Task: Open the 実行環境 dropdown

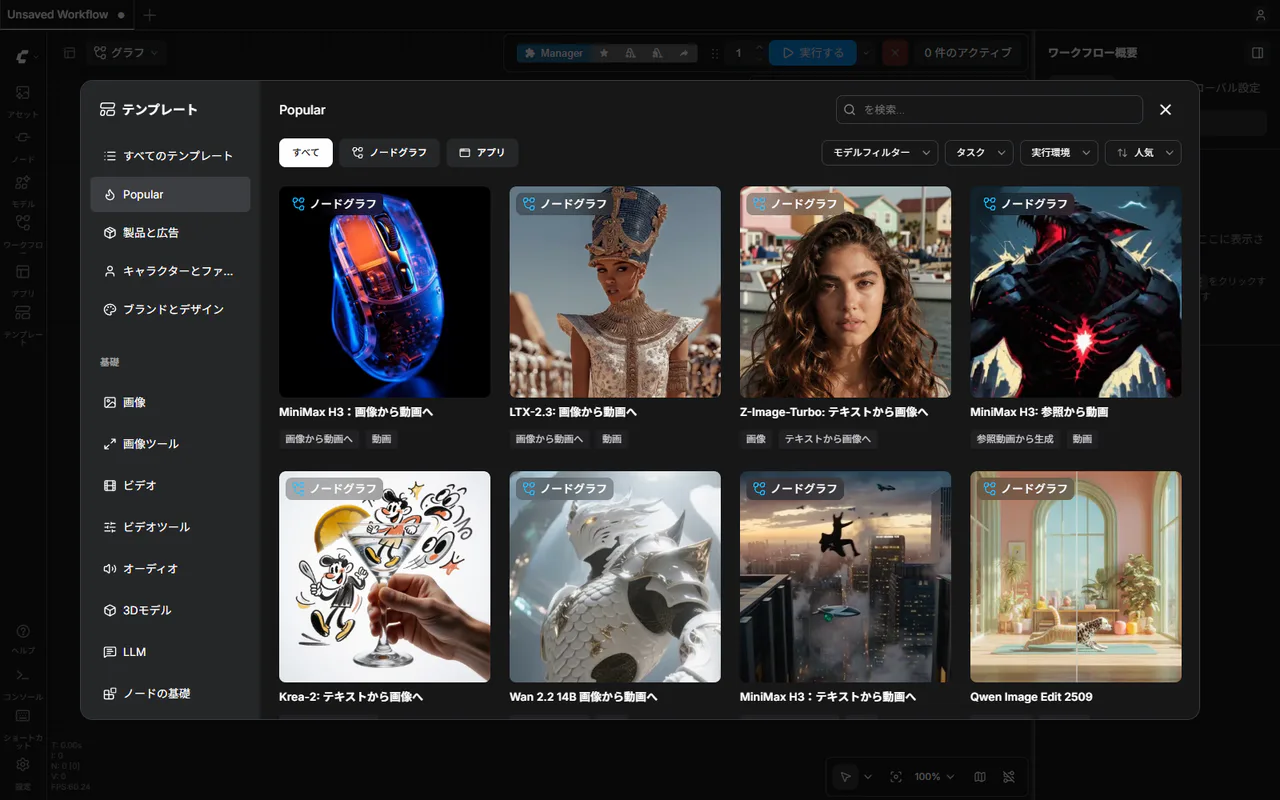Action: point(1059,153)
